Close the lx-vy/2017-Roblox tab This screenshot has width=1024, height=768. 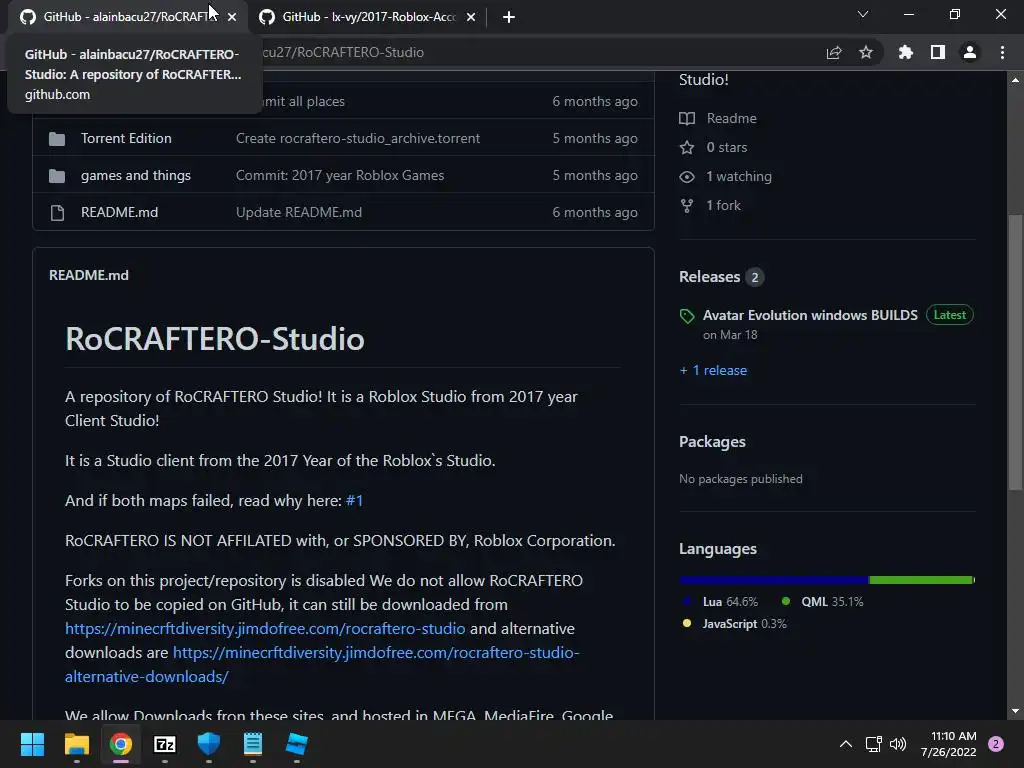pos(471,17)
